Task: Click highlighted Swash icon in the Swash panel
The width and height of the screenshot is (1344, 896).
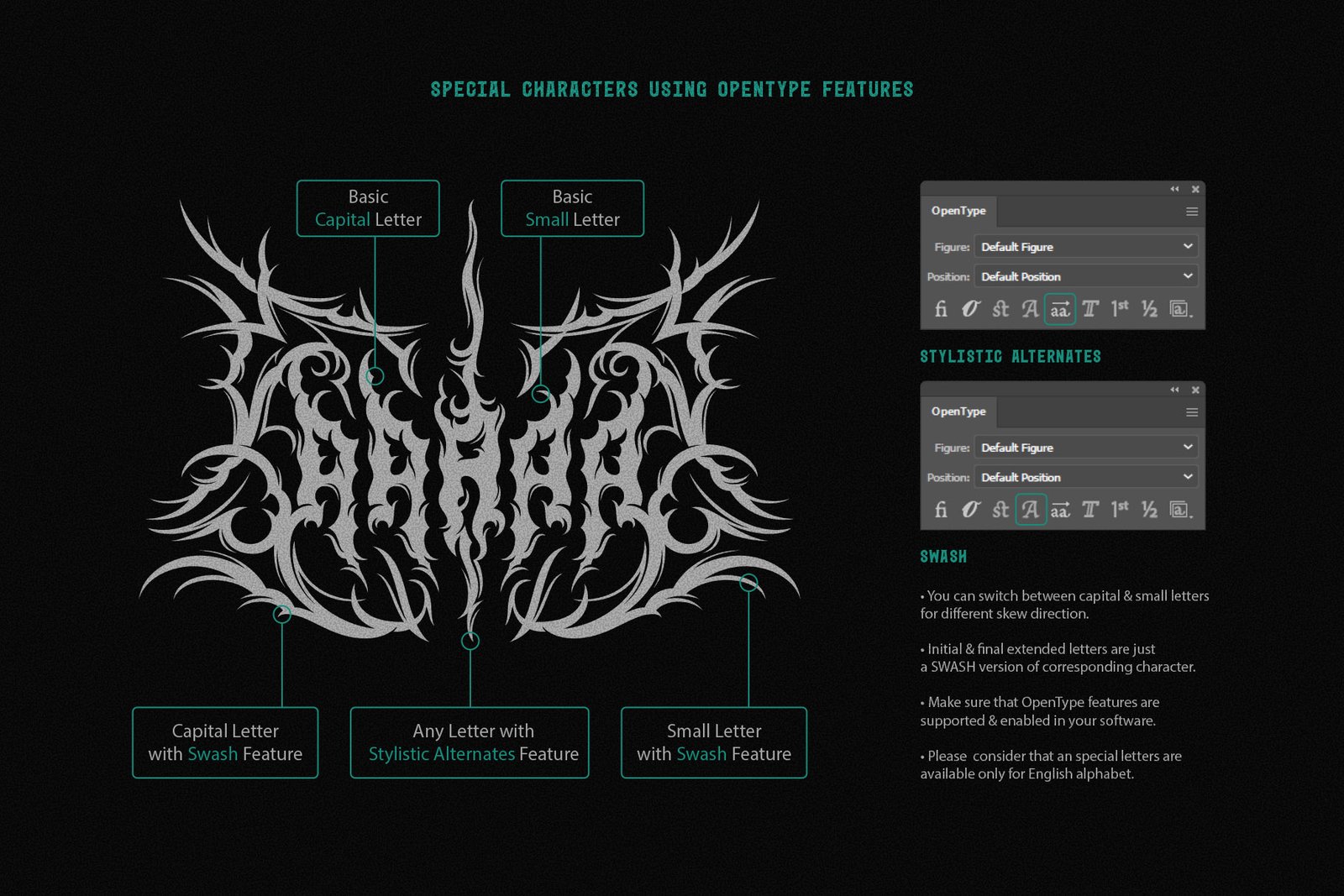Action: [x=1031, y=510]
